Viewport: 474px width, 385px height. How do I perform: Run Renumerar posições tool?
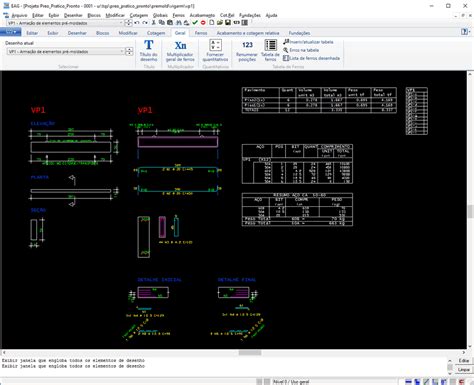coord(247,50)
